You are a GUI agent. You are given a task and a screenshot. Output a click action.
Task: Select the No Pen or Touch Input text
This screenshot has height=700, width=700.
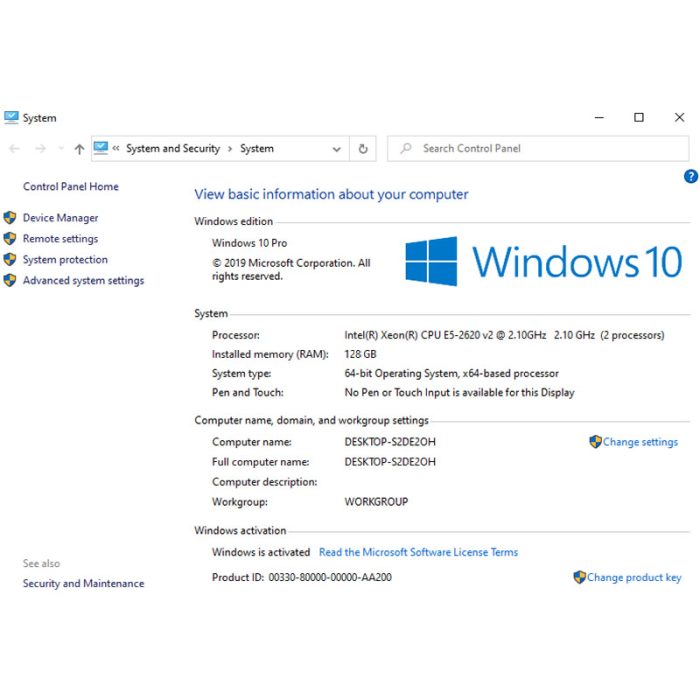click(459, 393)
